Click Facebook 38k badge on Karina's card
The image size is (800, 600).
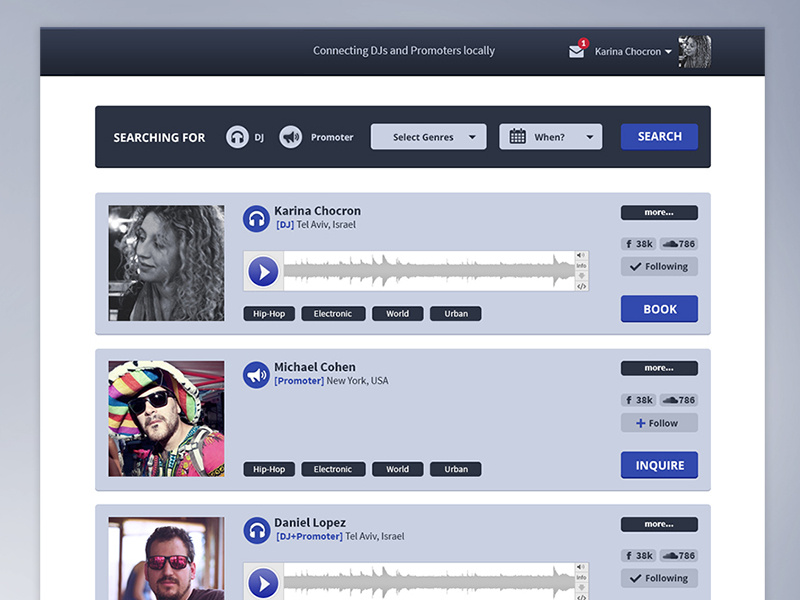click(x=638, y=244)
